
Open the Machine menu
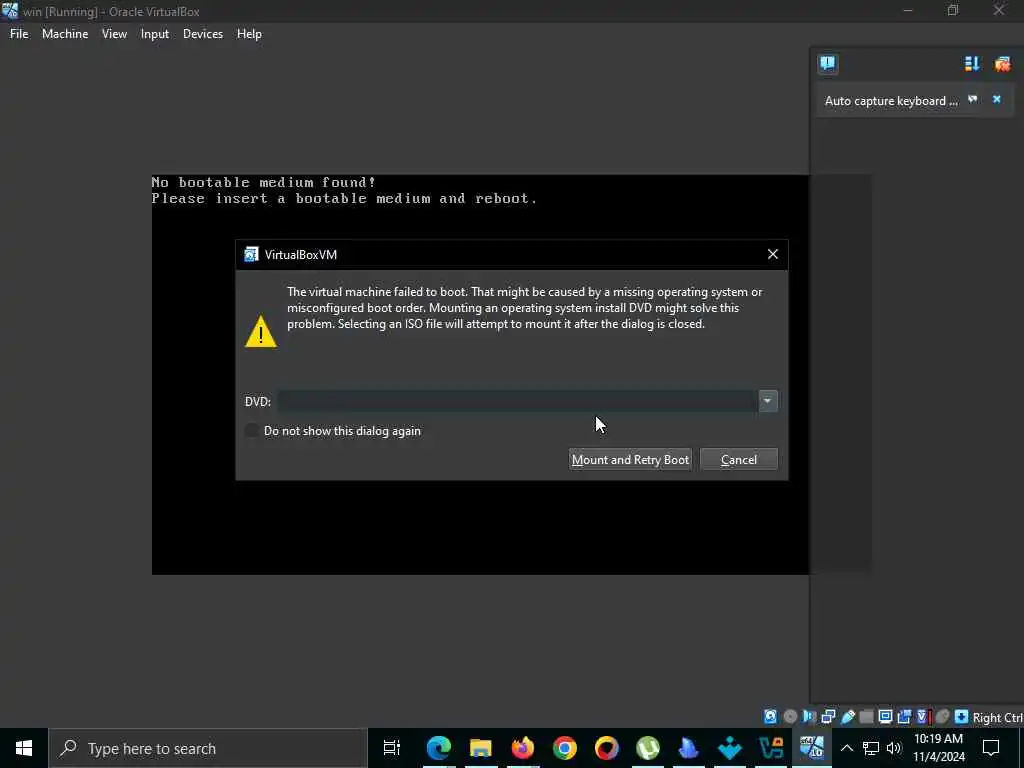click(x=65, y=34)
